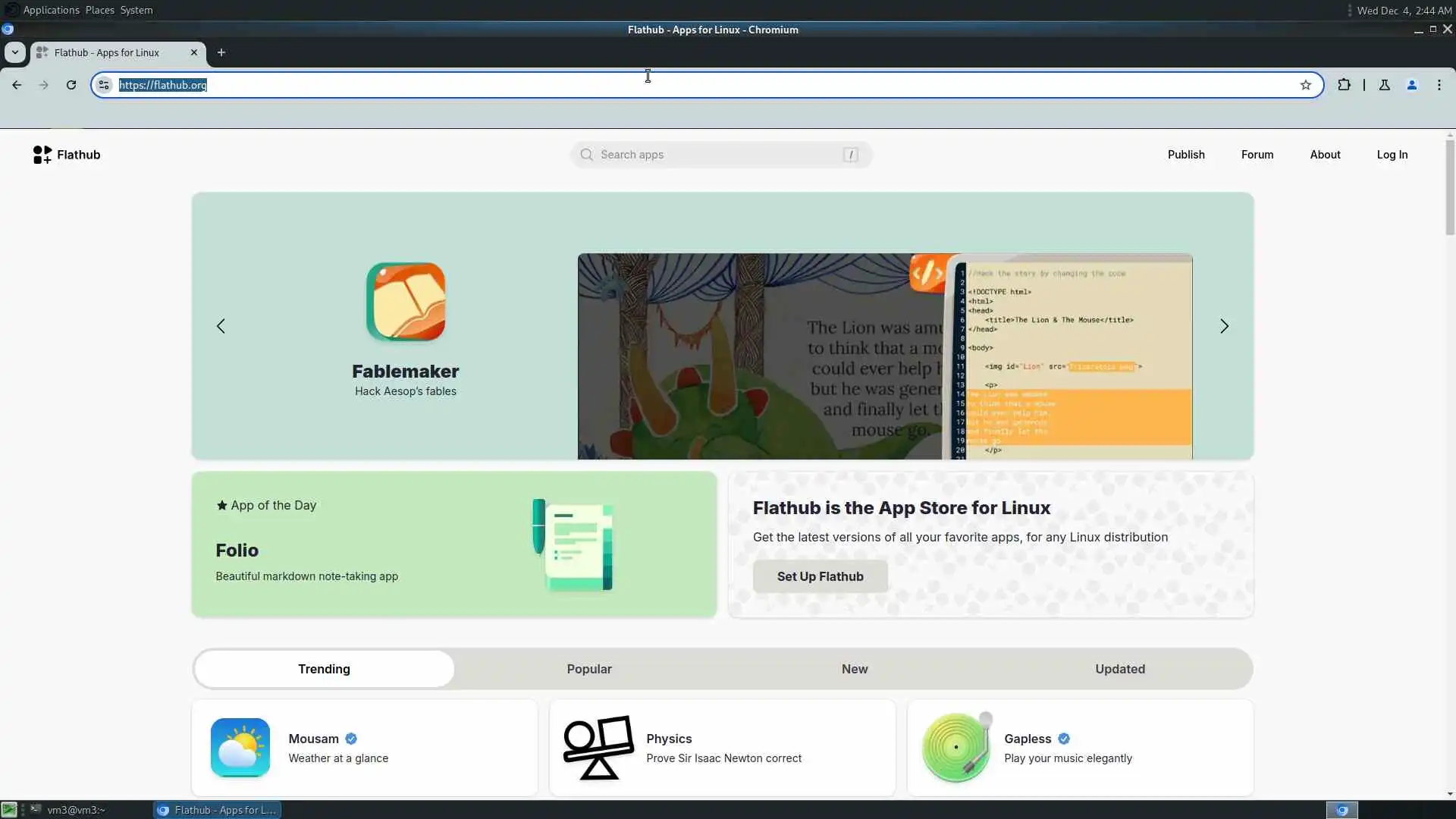Screen dimensions: 1456x819
Task: Reload the page
Action: [x=71, y=85]
